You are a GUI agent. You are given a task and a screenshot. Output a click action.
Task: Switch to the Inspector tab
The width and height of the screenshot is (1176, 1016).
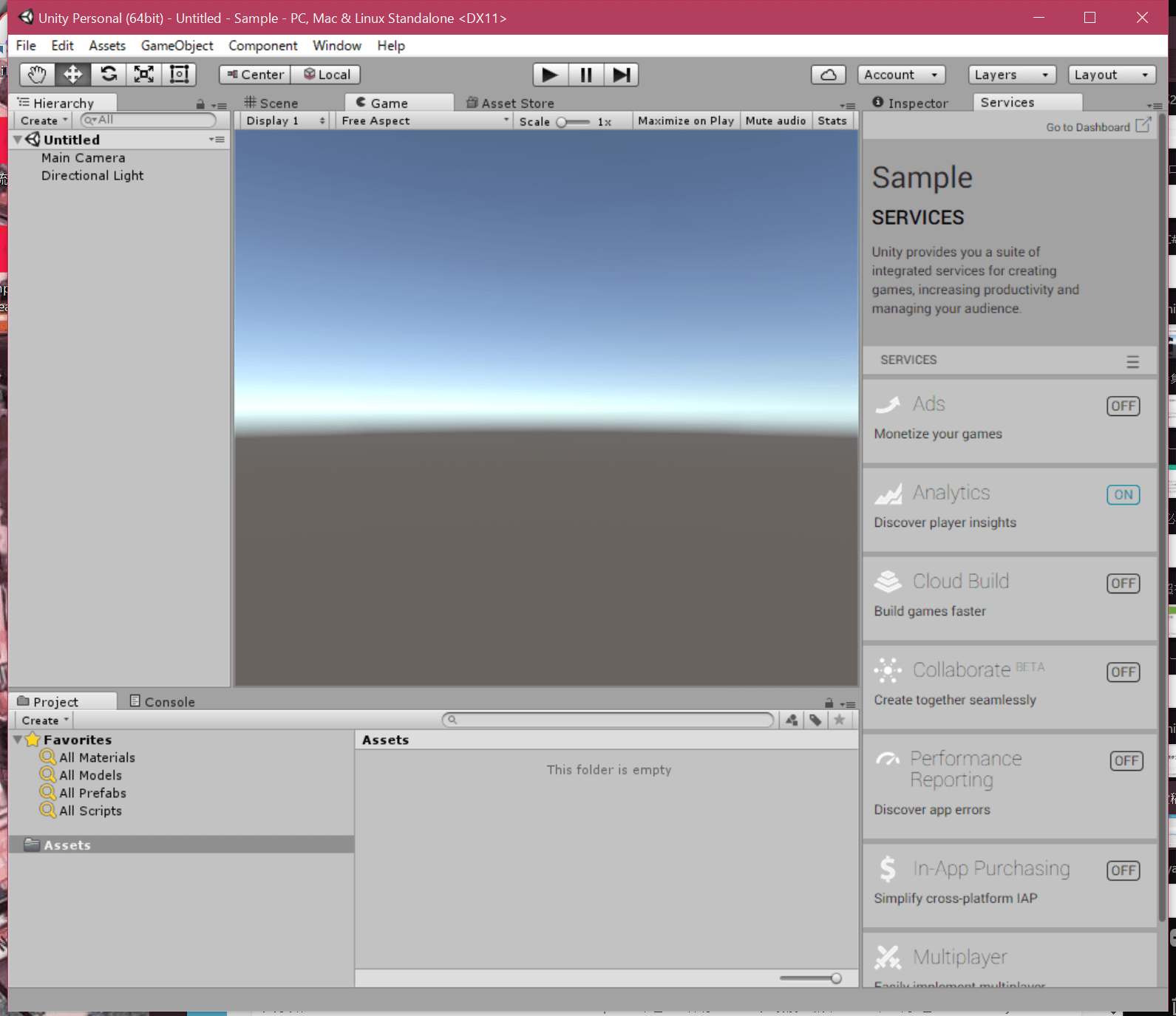coord(910,103)
